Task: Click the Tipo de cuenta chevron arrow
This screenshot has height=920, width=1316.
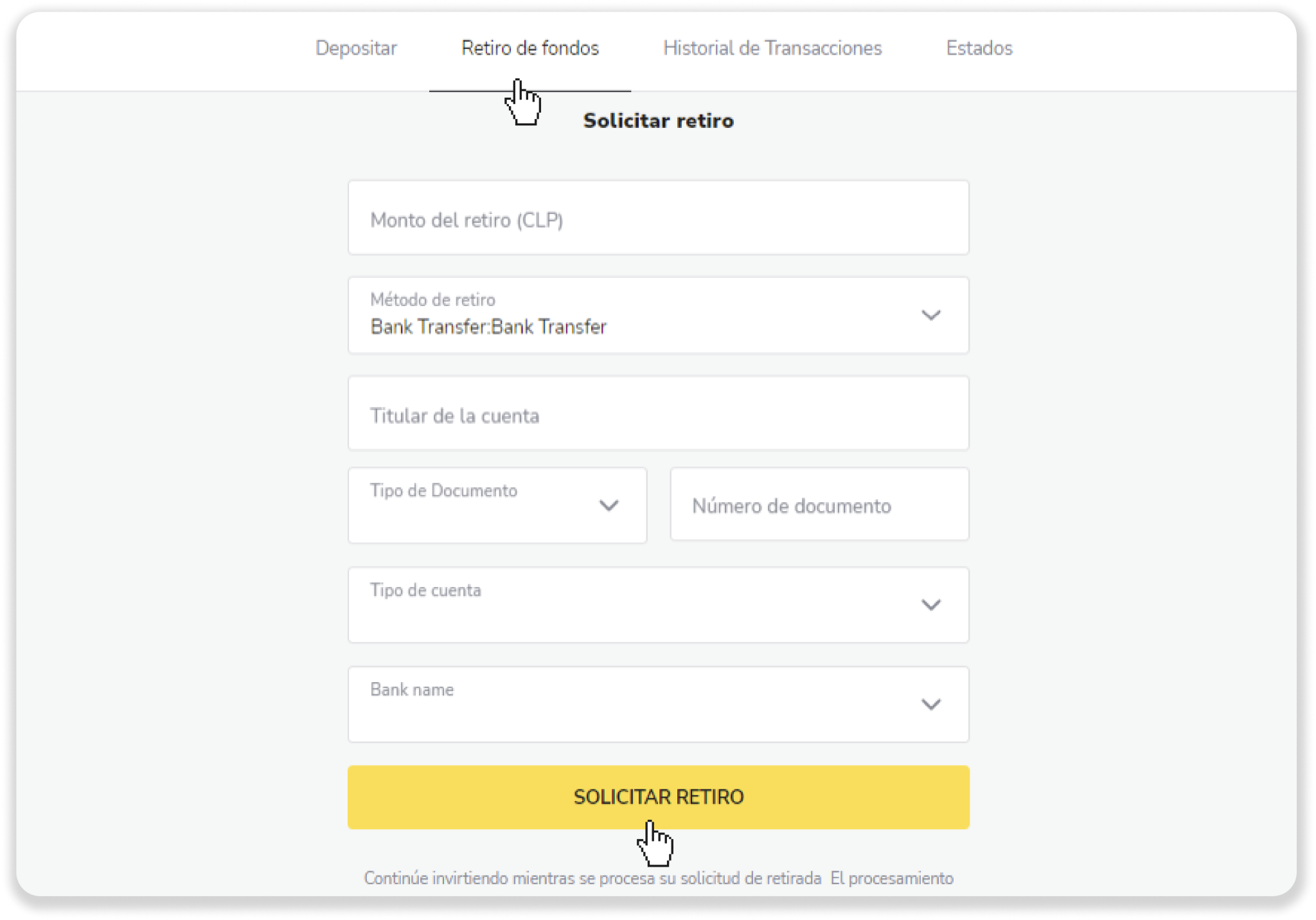Action: tap(931, 605)
